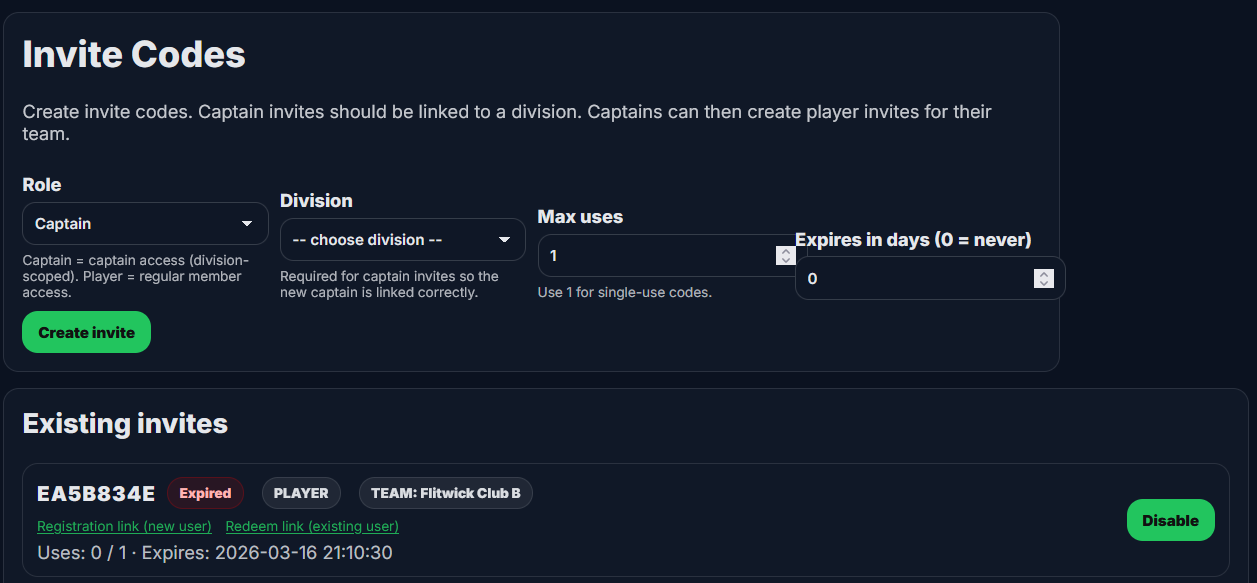The width and height of the screenshot is (1257, 583).
Task: Click the Invite Codes heading
Action: tap(134, 54)
